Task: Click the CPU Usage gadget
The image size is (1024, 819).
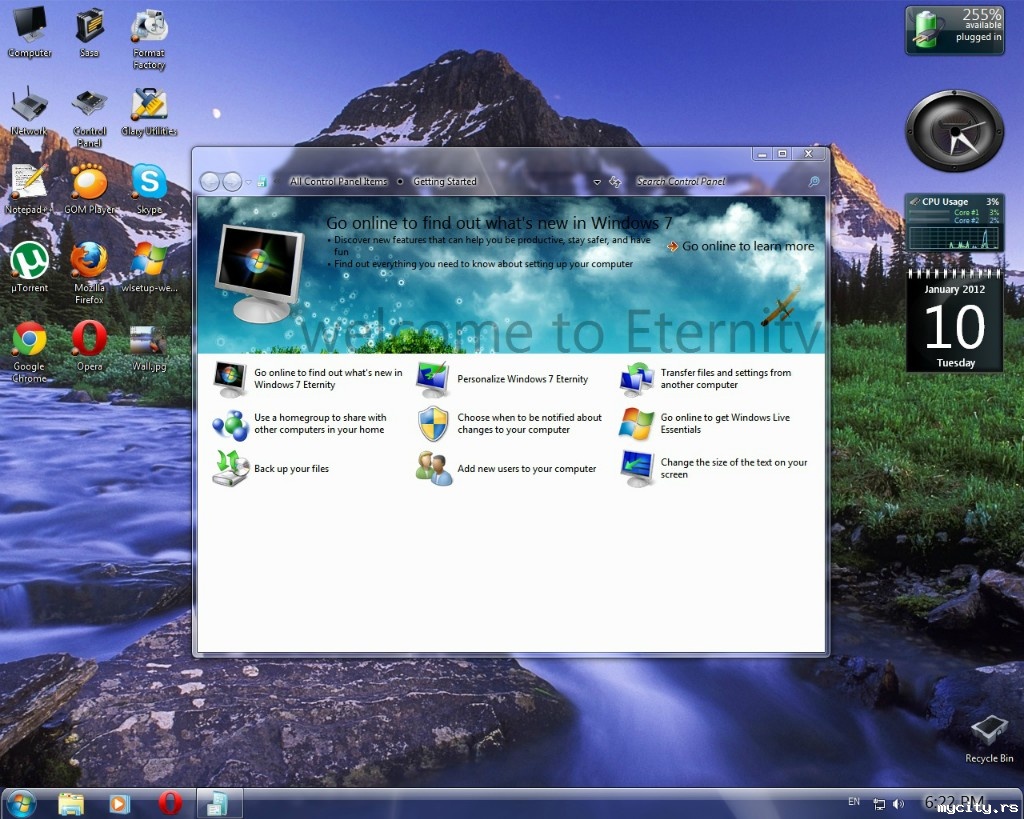Action: point(954,223)
